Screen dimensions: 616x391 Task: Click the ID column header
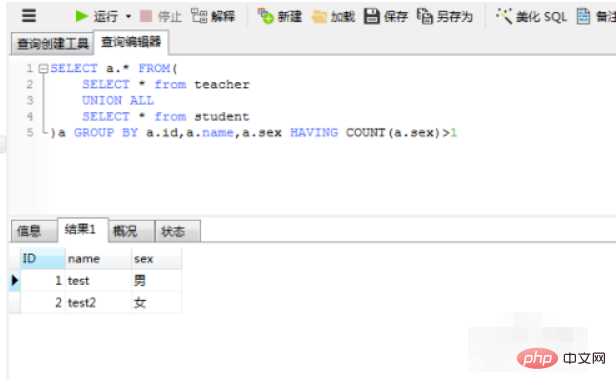coord(43,259)
